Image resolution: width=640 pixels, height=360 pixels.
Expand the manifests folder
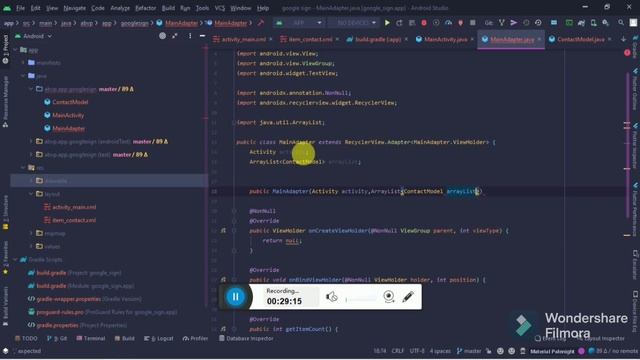pos(23,63)
